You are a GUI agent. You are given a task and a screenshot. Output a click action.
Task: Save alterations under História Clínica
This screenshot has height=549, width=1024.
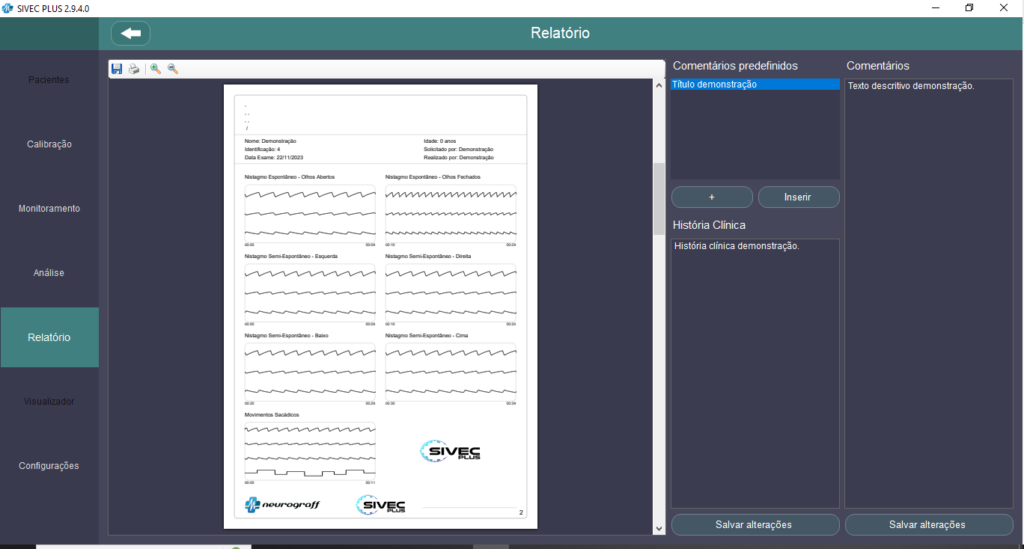754,524
